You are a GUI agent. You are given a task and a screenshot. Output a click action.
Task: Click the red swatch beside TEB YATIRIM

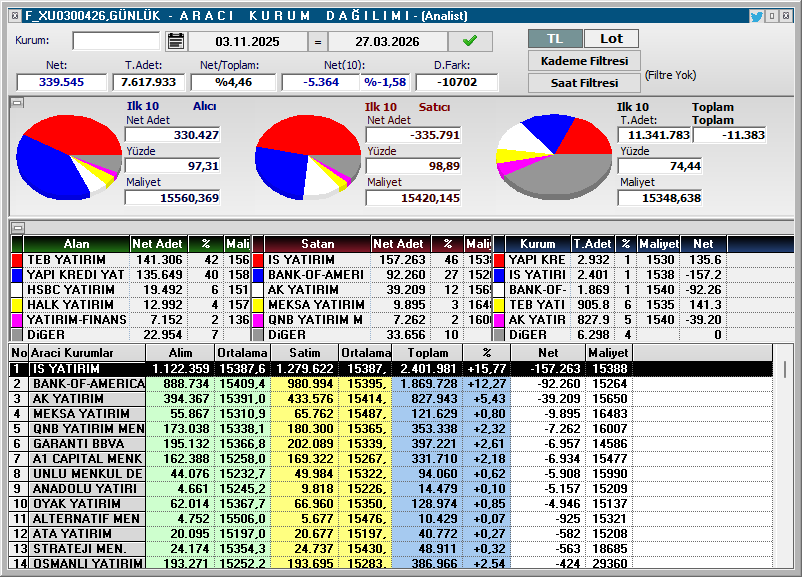(17, 260)
